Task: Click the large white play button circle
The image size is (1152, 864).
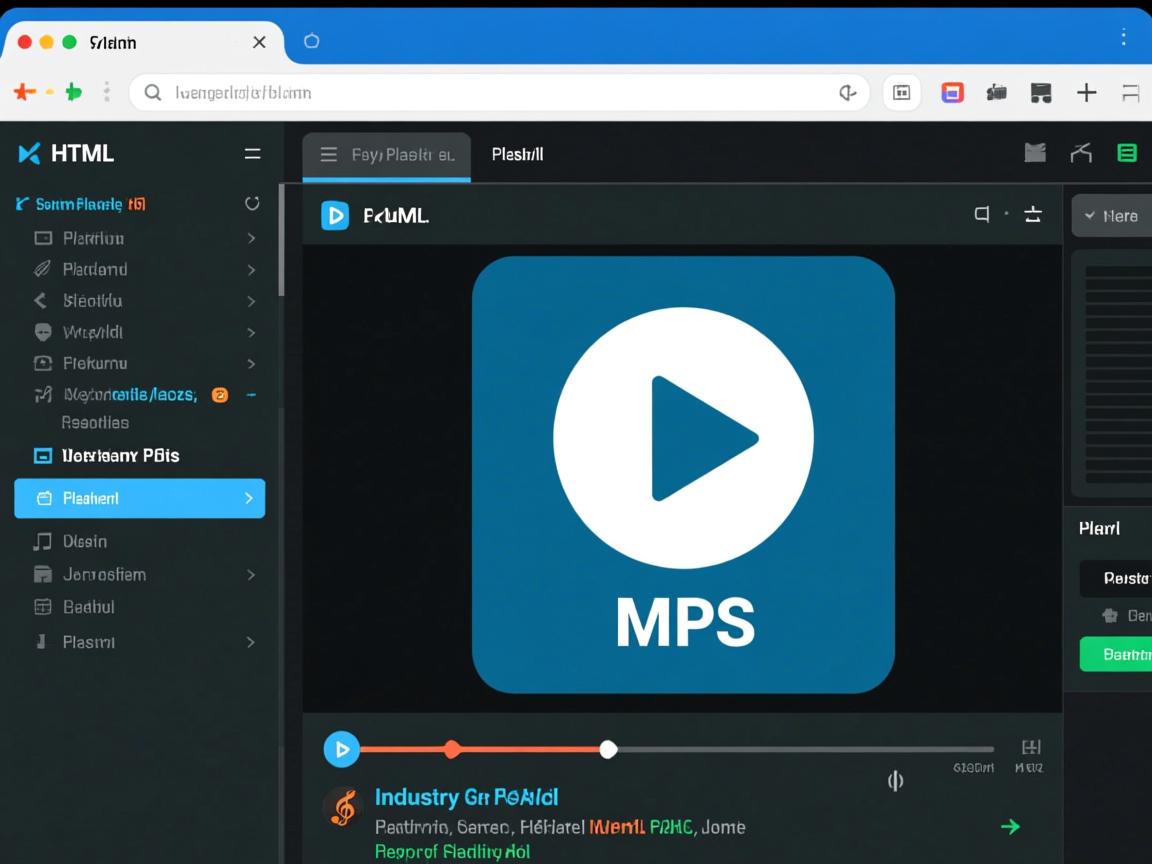Action: coord(683,437)
